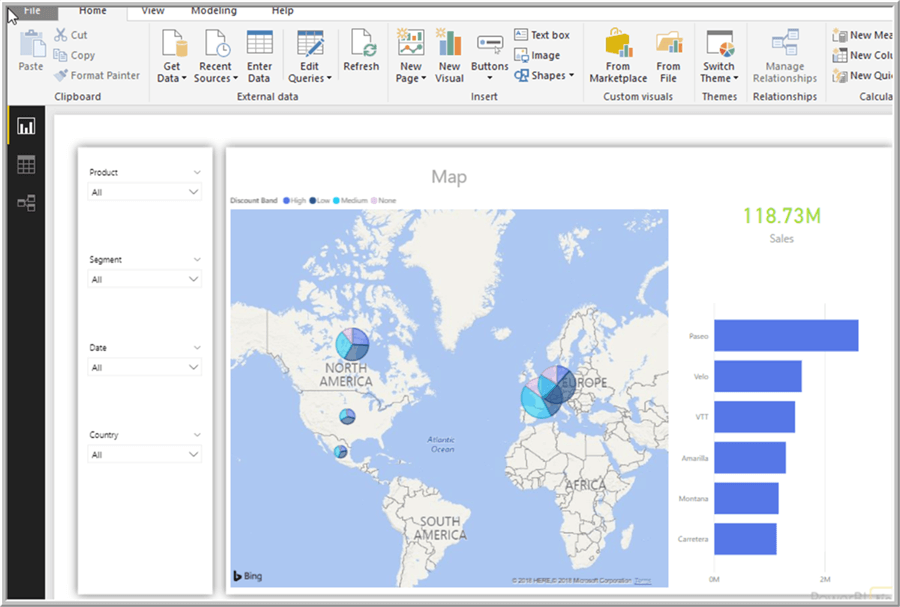Insert a Text box
This screenshot has height=607, width=900.
click(542, 35)
